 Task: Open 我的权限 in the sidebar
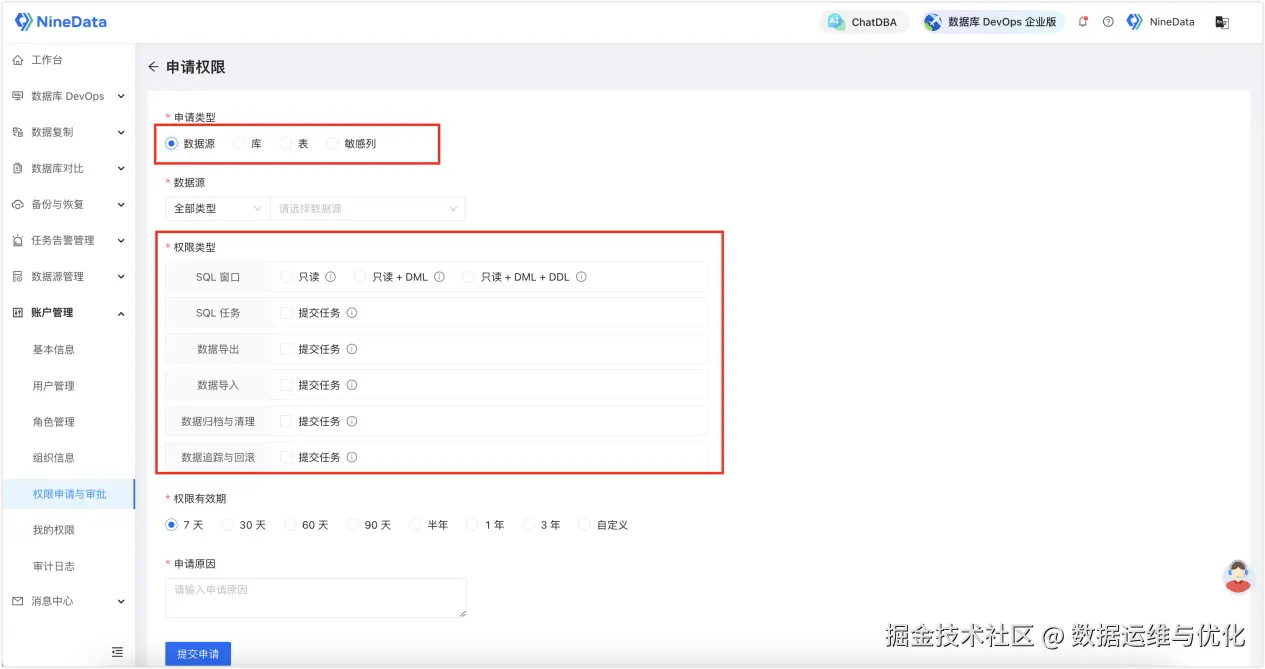click(54, 530)
